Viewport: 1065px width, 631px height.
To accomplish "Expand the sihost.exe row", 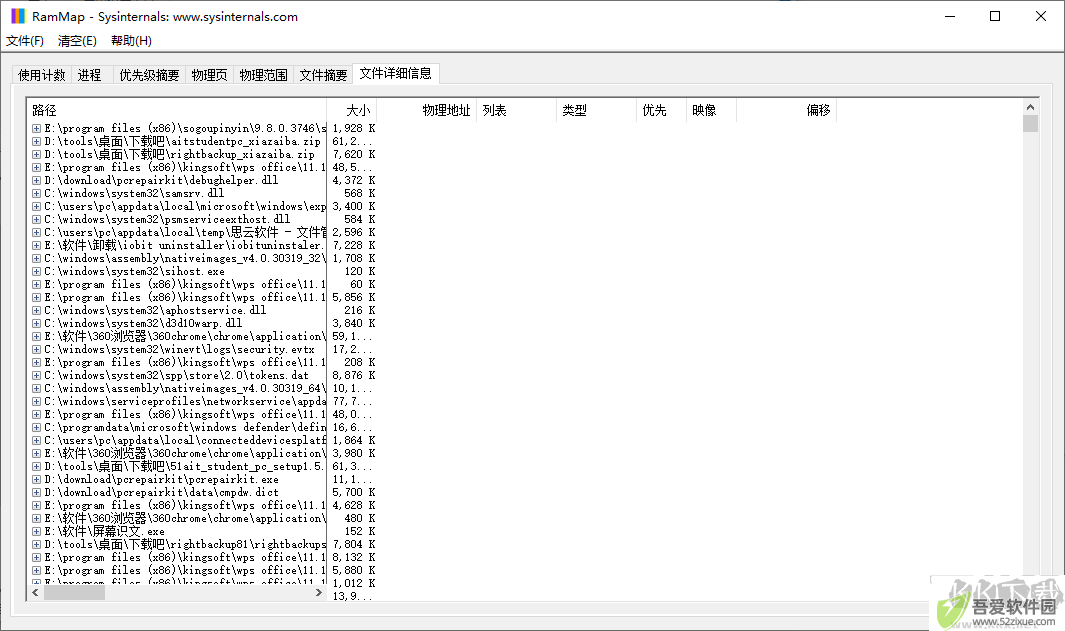I will [37, 272].
